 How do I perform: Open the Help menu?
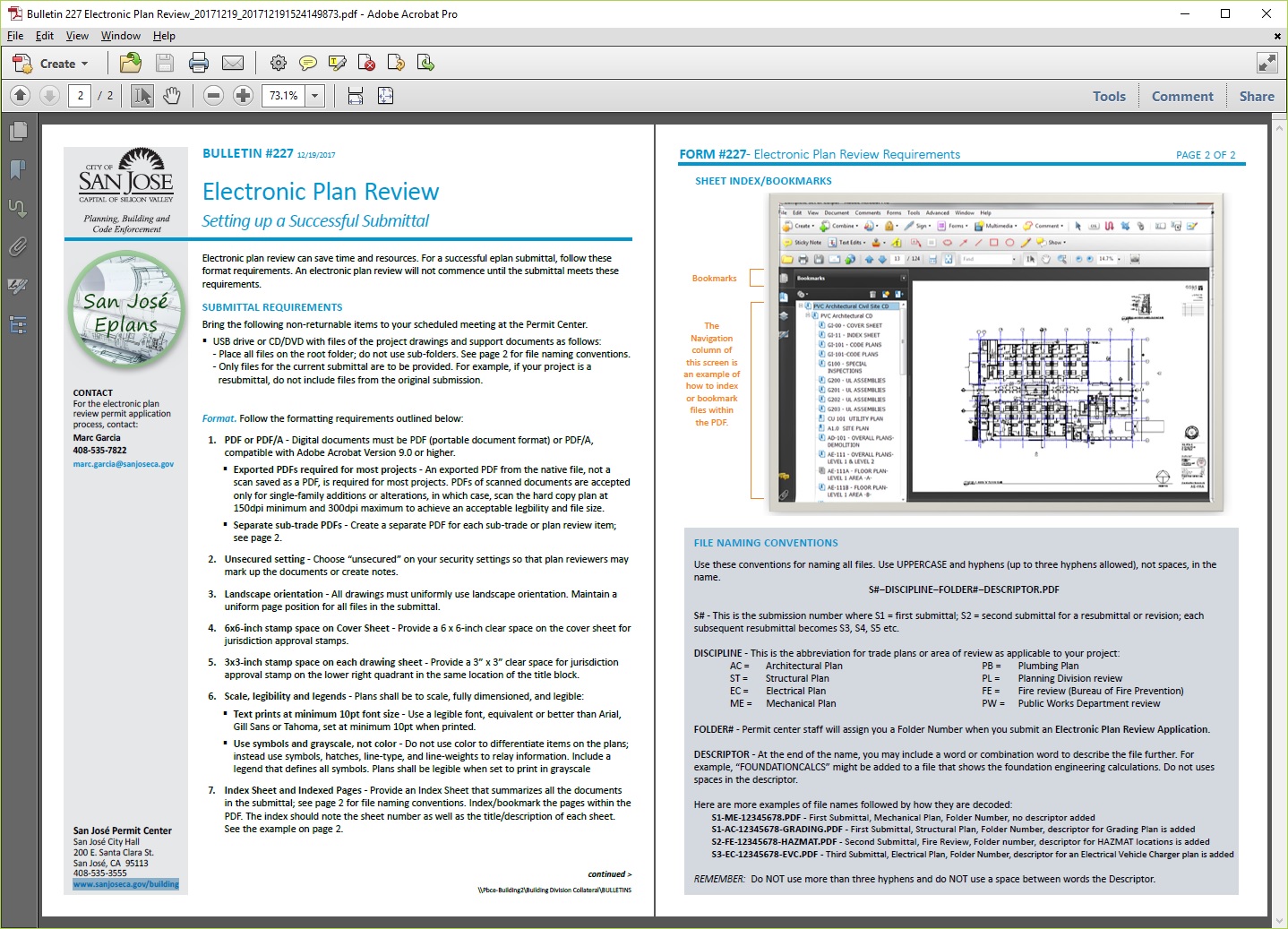[x=164, y=36]
